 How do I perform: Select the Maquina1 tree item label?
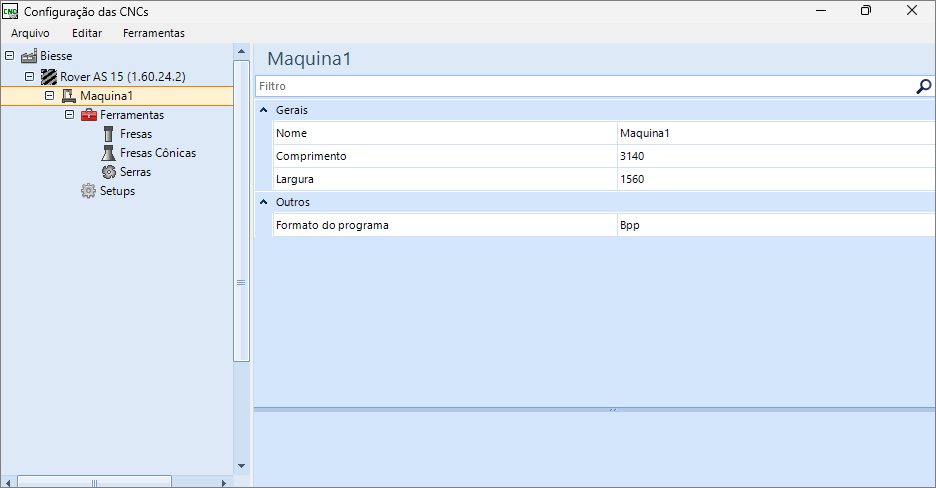[x=106, y=95]
